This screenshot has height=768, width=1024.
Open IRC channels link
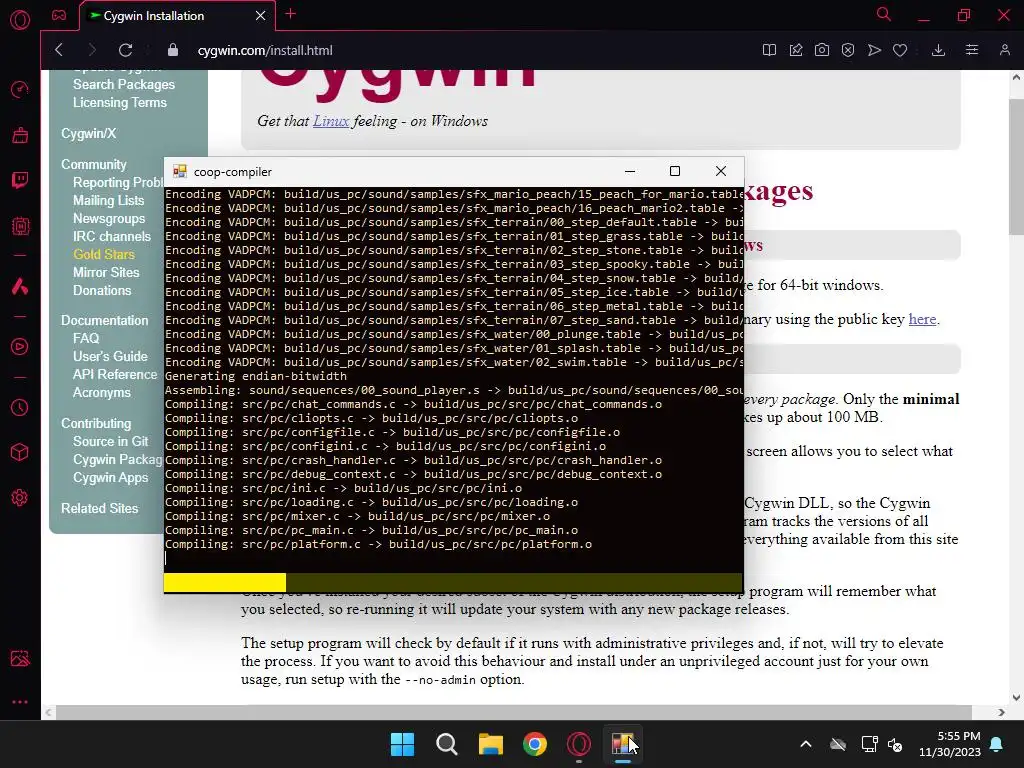coord(112,236)
